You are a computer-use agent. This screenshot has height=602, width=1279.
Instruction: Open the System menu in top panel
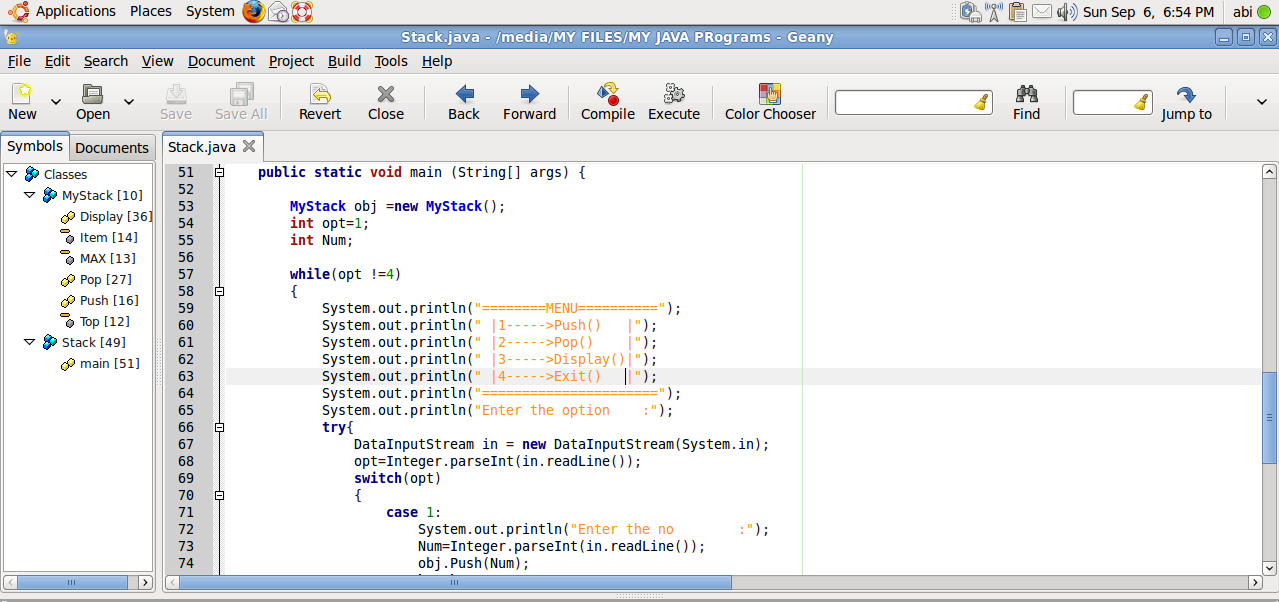[210, 11]
